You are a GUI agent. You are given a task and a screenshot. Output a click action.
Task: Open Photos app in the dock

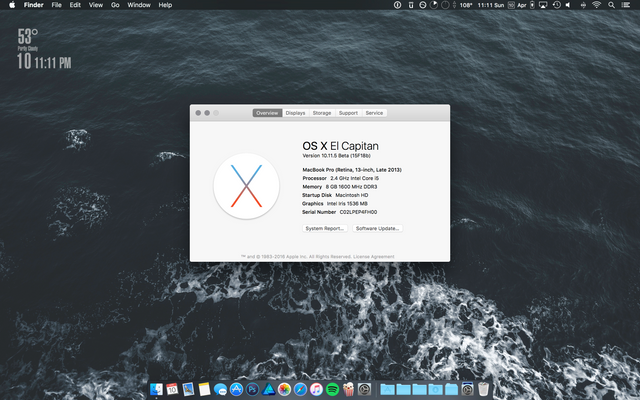pos(284,388)
